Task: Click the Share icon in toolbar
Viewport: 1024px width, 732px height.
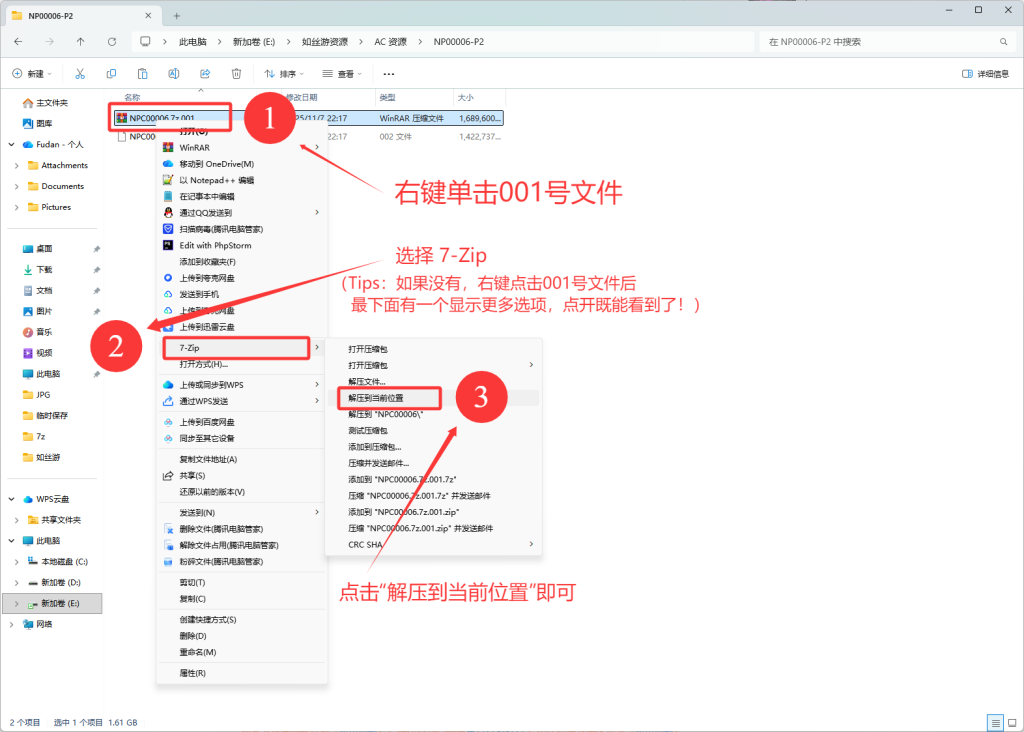Action: (x=205, y=74)
